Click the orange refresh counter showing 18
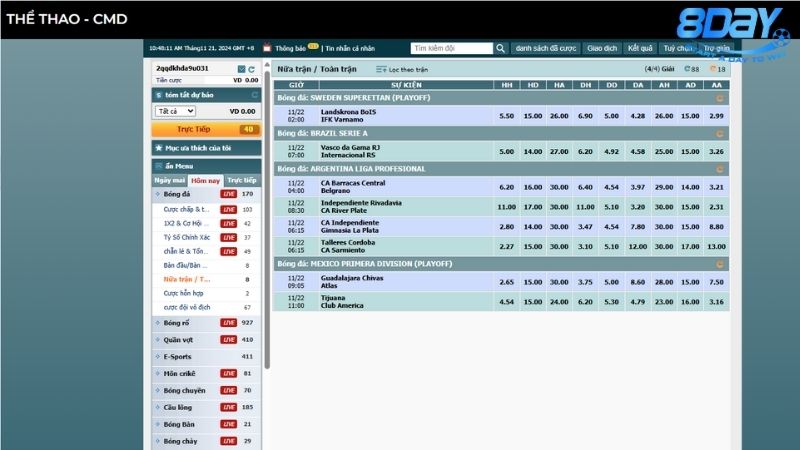 pos(717,69)
